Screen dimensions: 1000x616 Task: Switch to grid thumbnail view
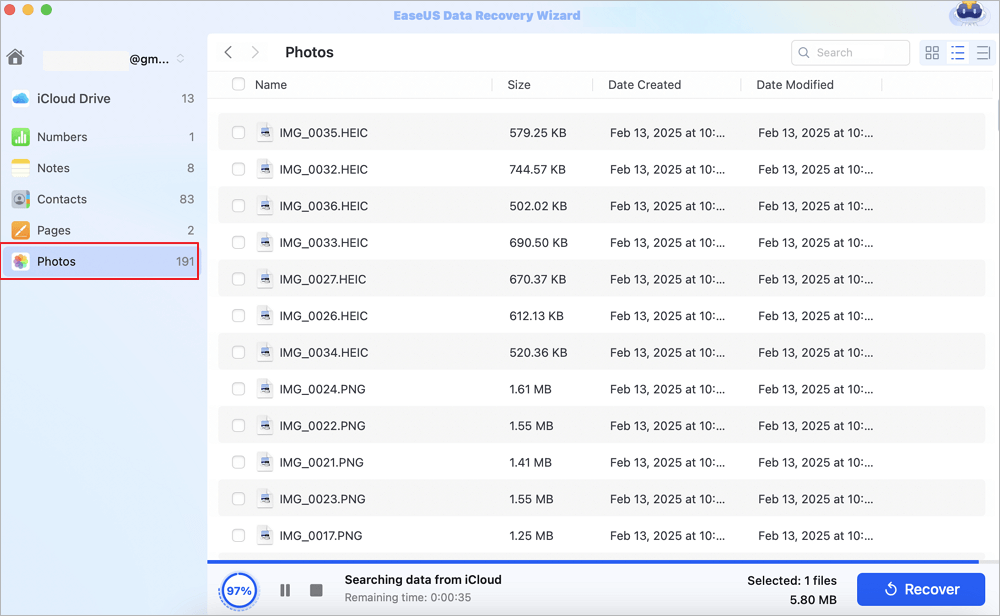(x=932, y=53)
